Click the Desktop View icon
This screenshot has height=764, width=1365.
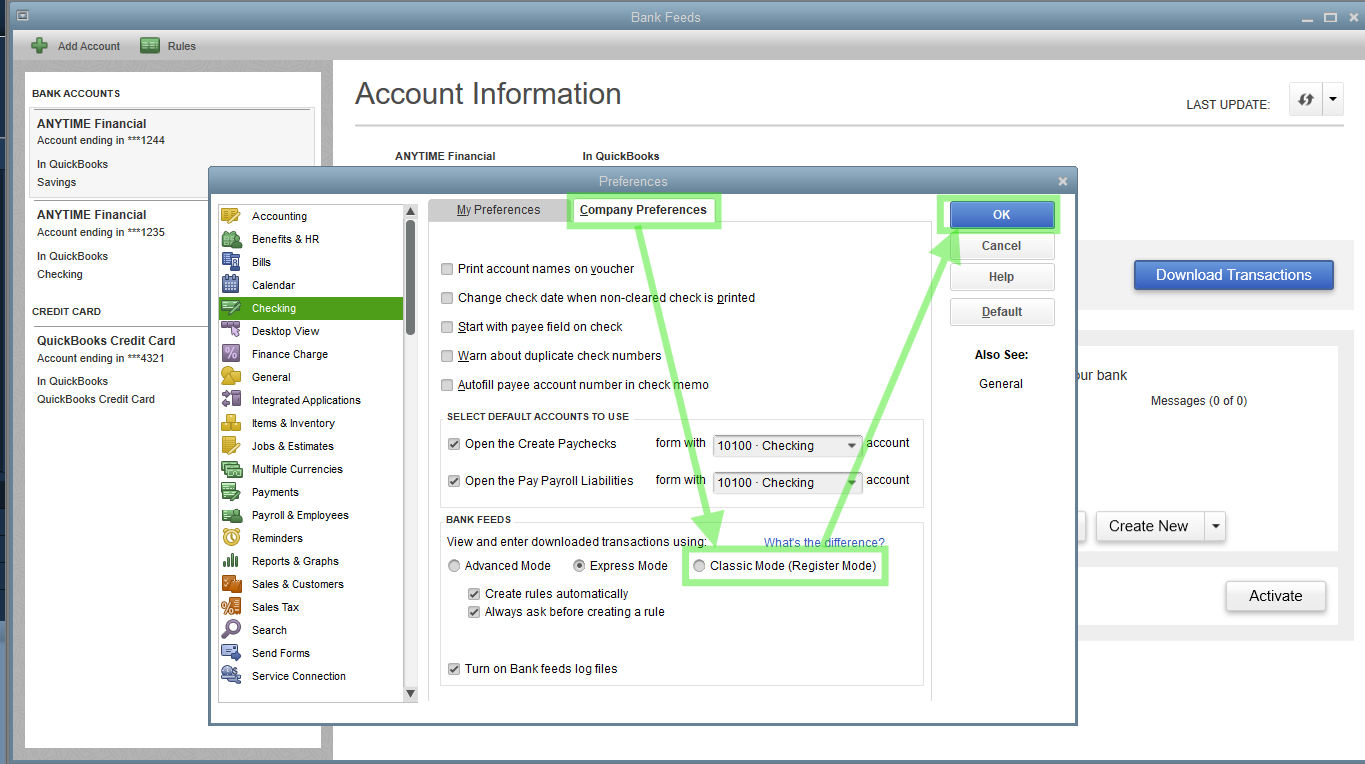coord(231,331)
